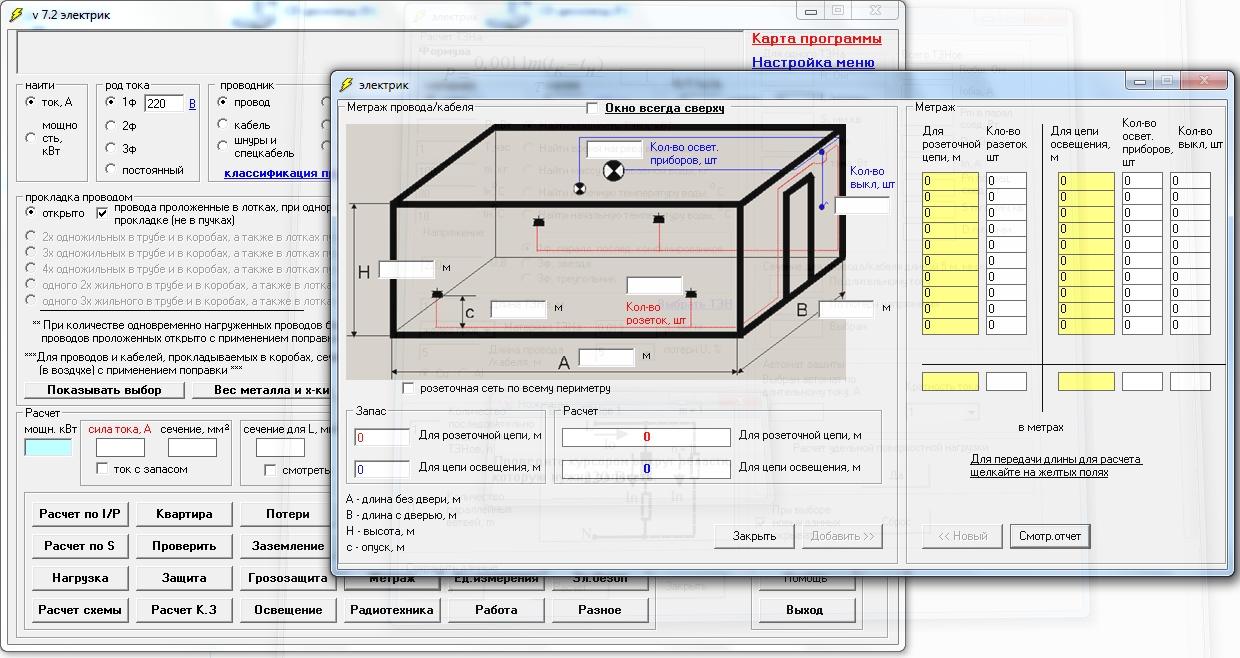Click the first yellow розеточной цепи field
1240x658 pixels.
coord(950,181)
